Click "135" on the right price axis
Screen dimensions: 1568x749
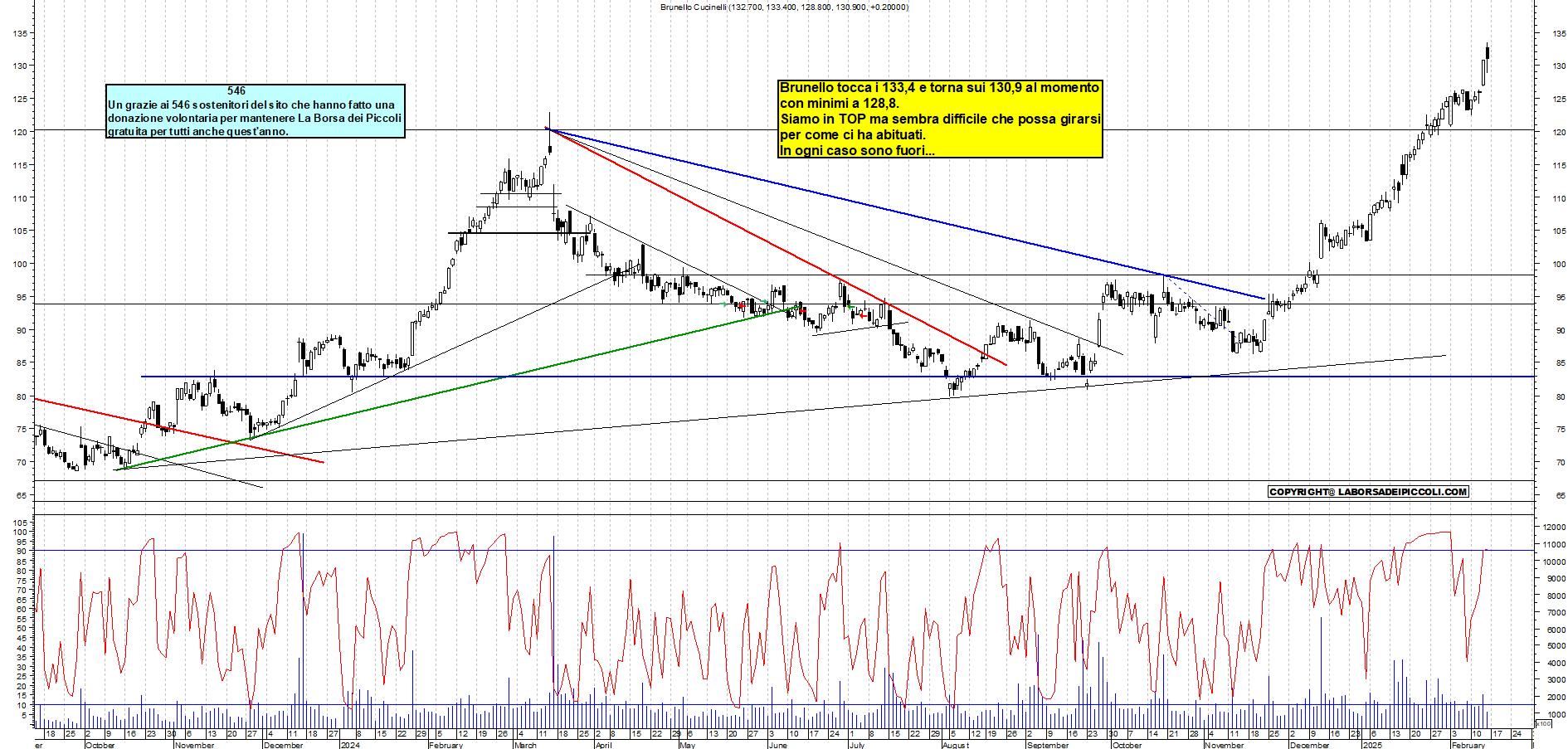tap(1559, 34)
